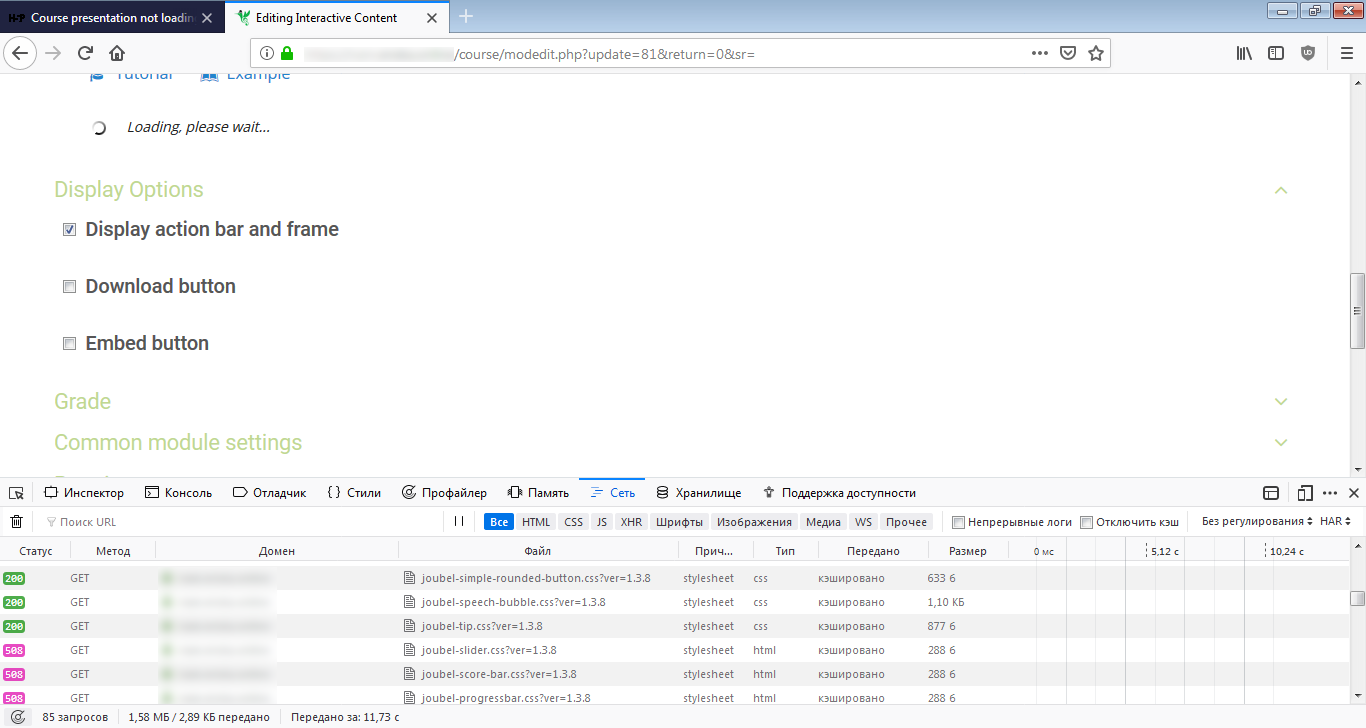Filter requests by Все

[x=499, y=522]
